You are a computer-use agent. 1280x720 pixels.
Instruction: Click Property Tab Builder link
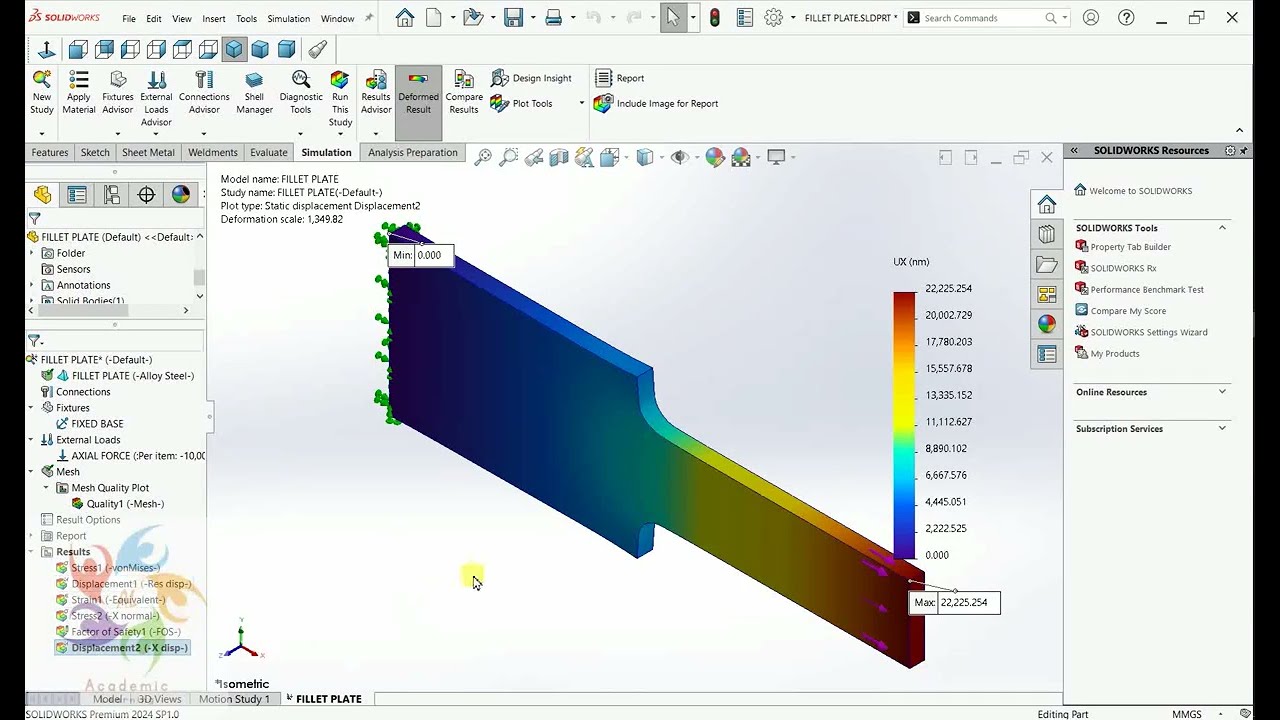click(x=1130, y=247)
